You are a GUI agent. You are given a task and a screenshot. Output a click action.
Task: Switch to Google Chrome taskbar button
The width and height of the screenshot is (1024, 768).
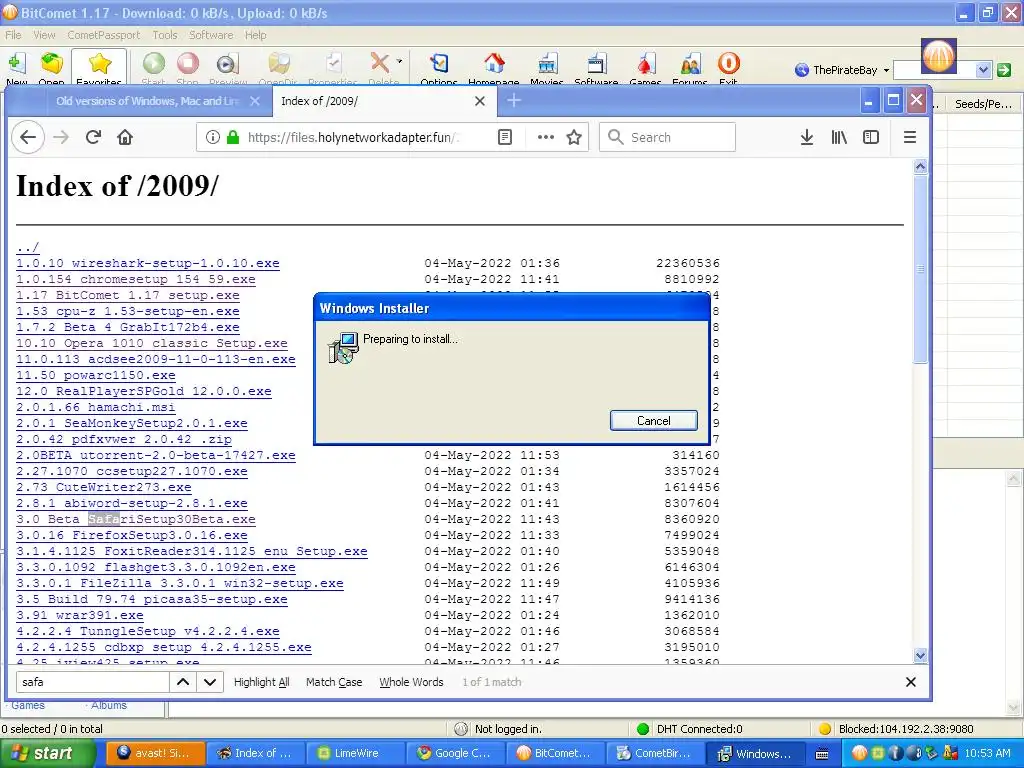455,753
